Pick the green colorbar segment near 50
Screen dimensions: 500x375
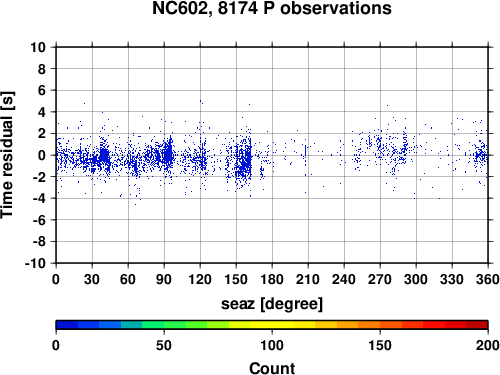click(164, 325)
